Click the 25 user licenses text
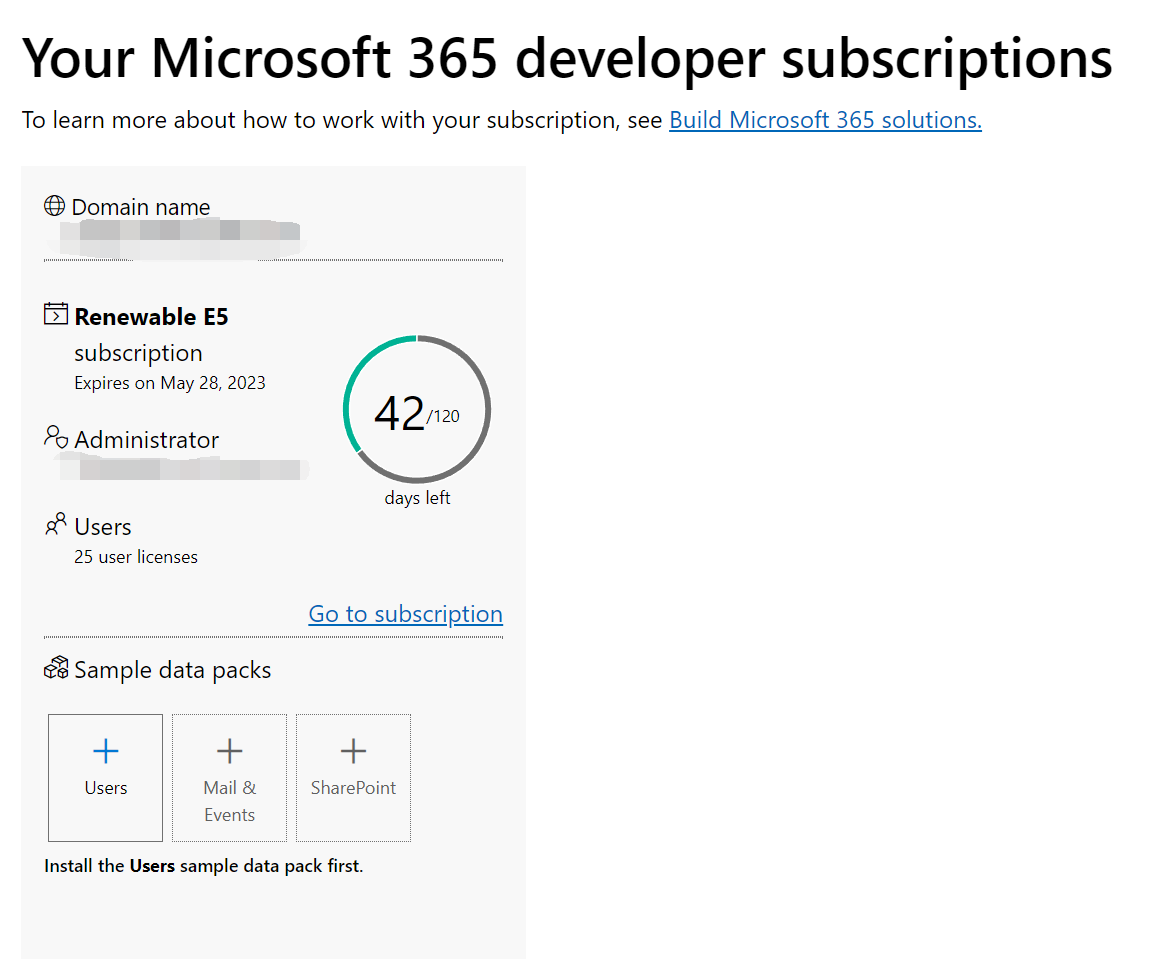Viewport: 1171px width, 959px height. [136, 557]
